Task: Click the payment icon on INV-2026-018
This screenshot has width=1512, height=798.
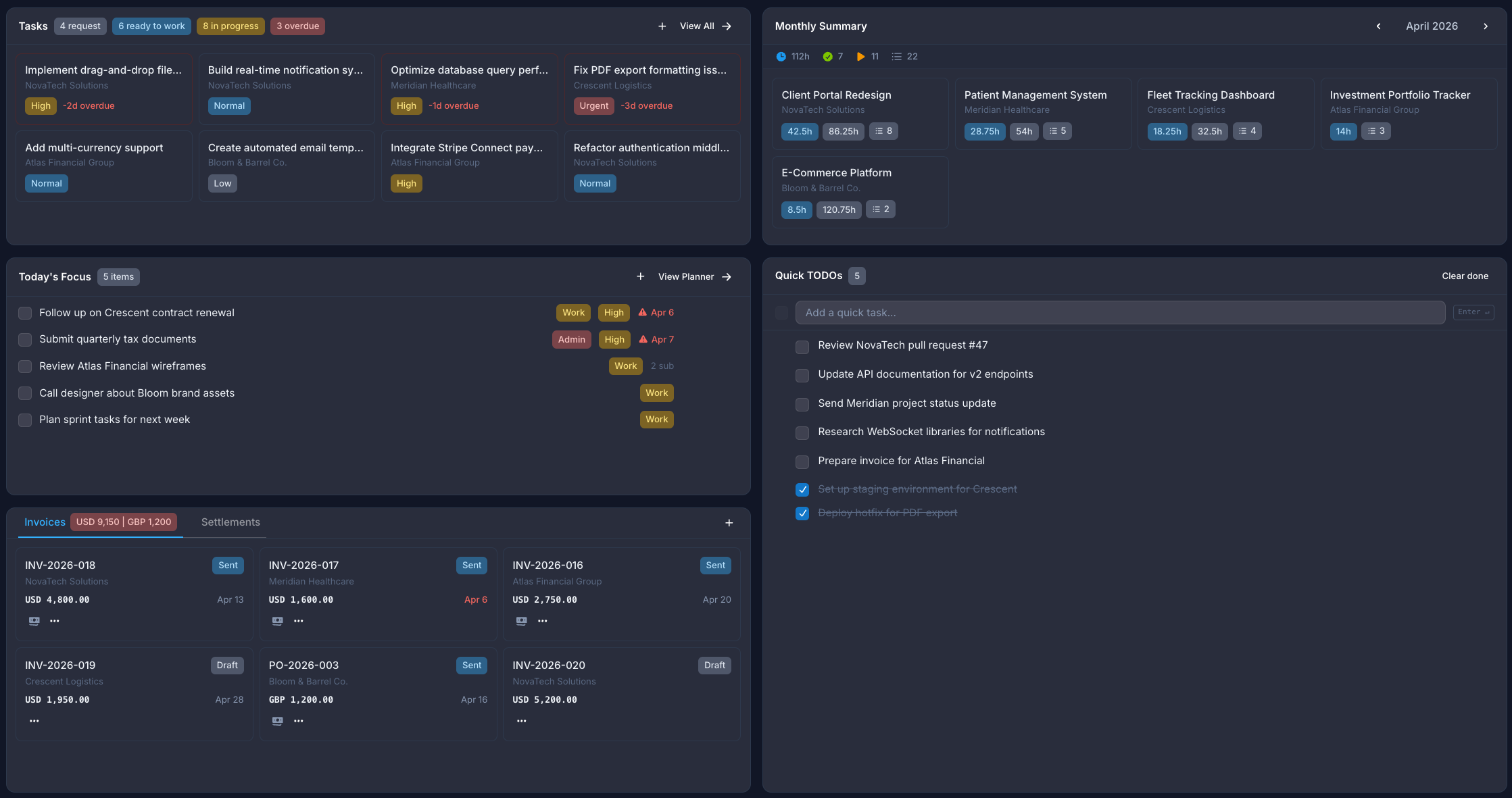Action: click(34, 621)
